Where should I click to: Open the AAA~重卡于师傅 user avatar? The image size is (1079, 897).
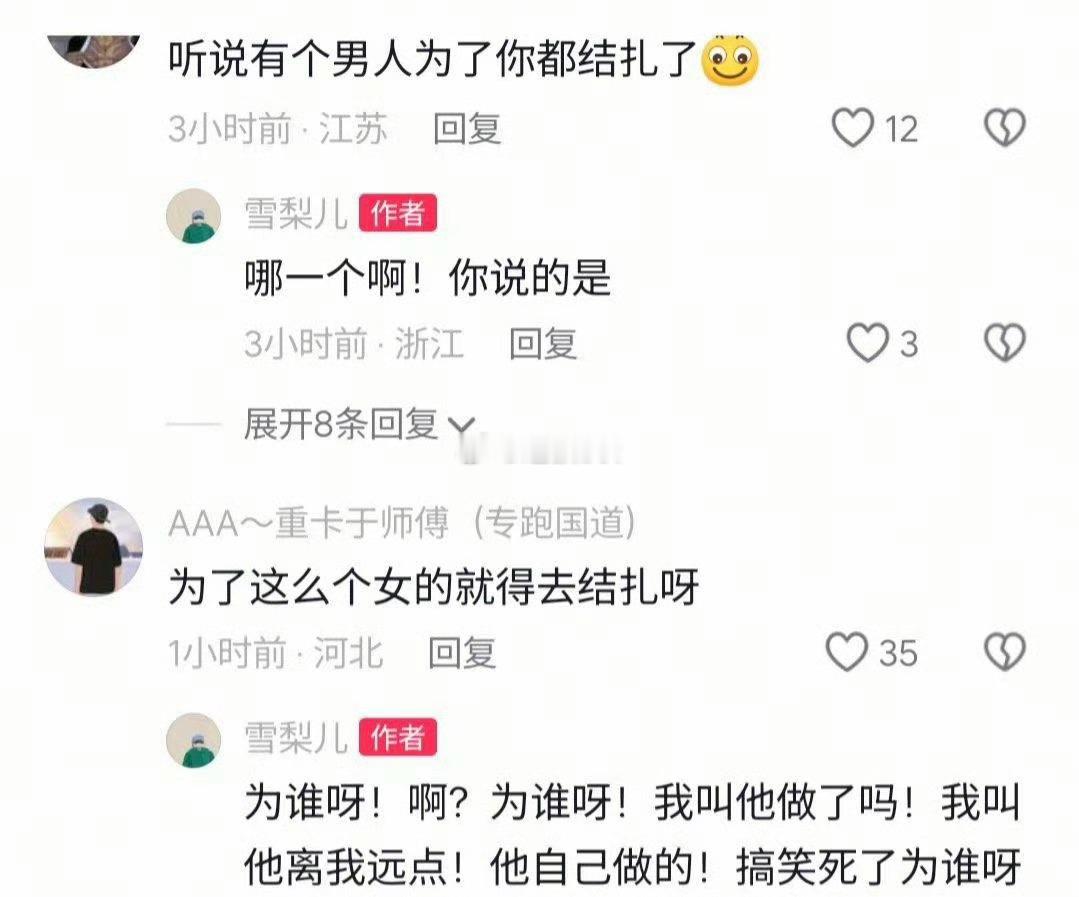94,547
